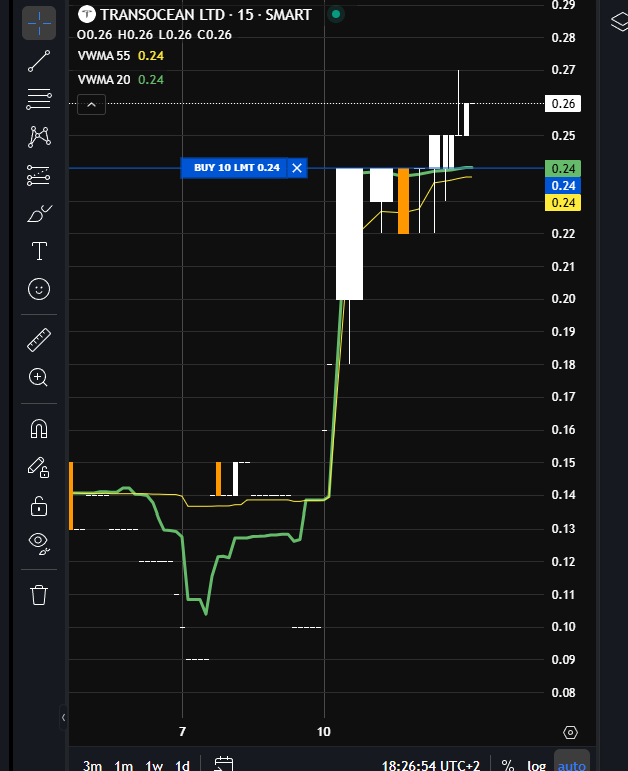
Task: Select the brush drawing tool
Action: pyautogui.click(x=39, y=213)
